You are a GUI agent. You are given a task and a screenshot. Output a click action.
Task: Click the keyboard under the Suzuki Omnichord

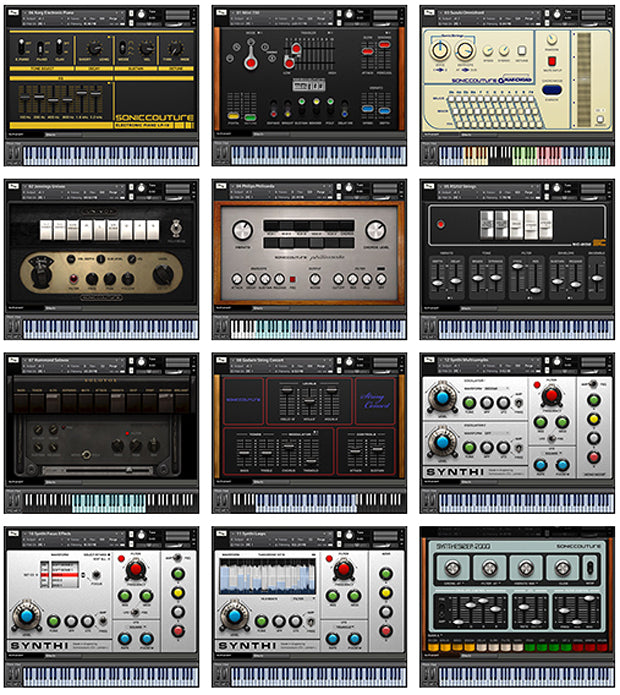click(x=526, y=156)
